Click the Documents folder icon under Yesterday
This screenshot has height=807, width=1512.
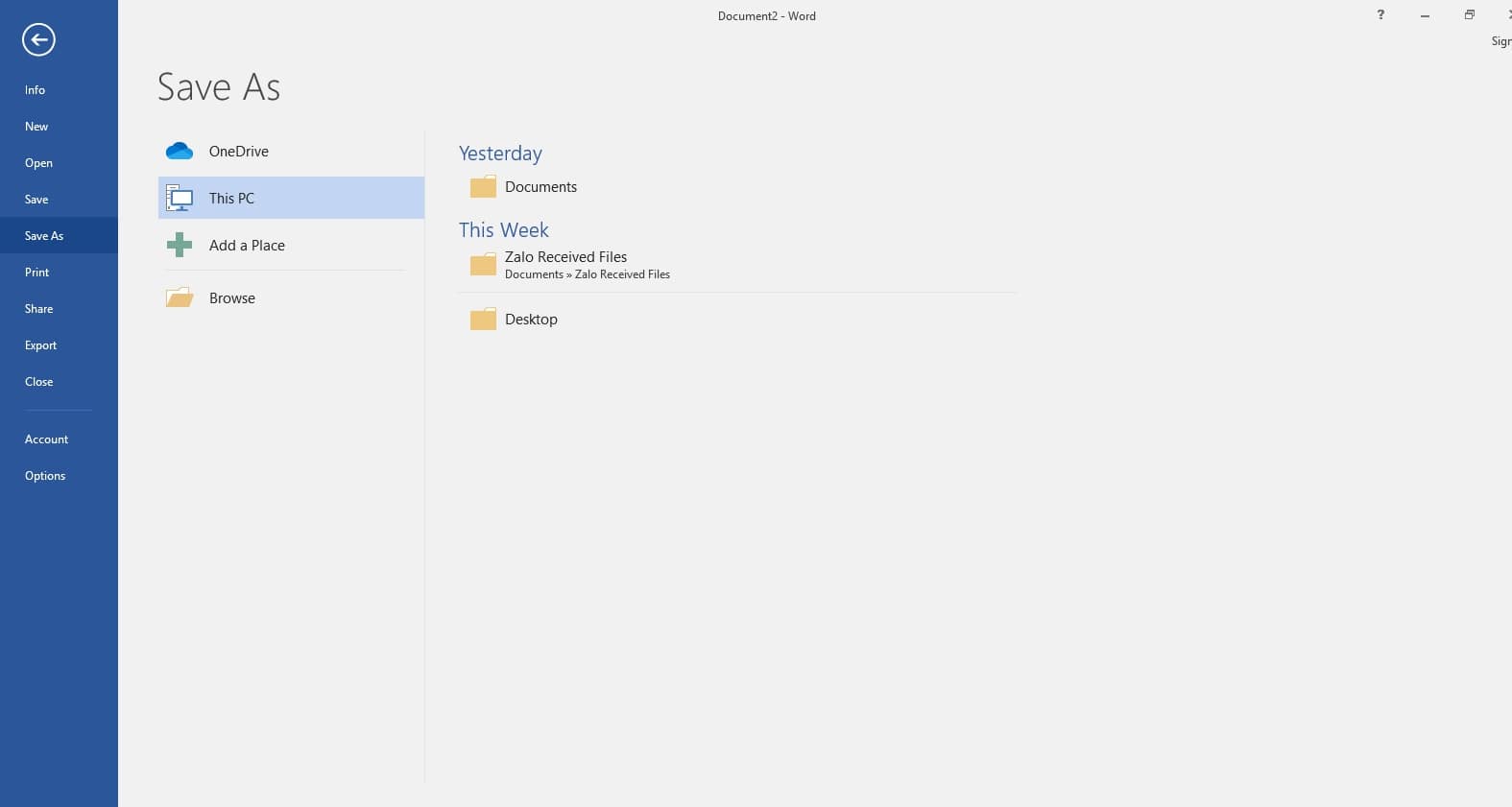tap(483, 186)
